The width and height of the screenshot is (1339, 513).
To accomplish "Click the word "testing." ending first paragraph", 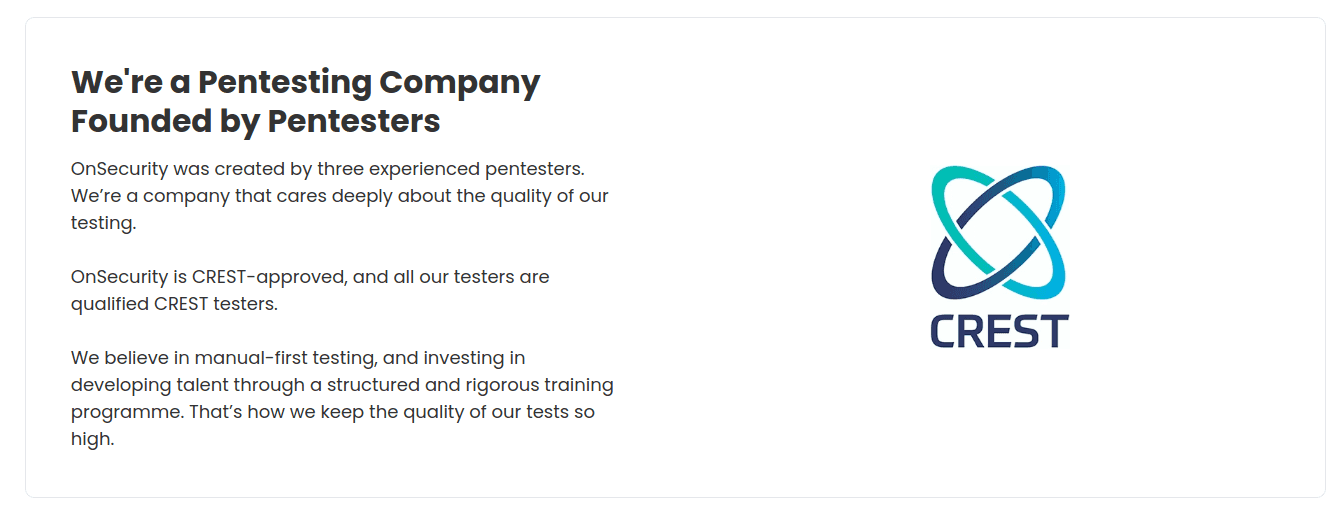I will point(103,223).
